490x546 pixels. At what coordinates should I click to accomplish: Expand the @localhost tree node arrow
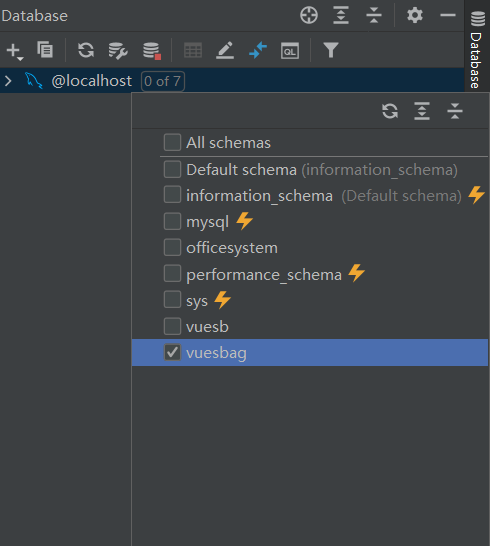click(8, 81)
